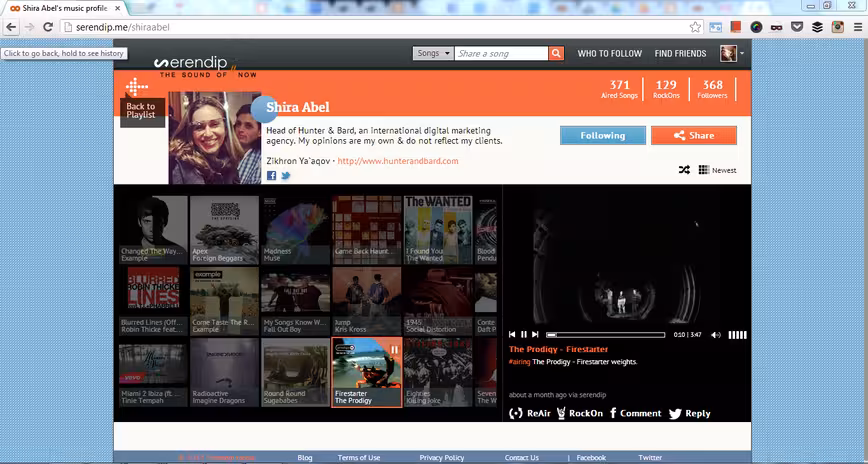Click the browser back arrow
The width and height of the screenshot is (868, 464).
pos(11,27)
